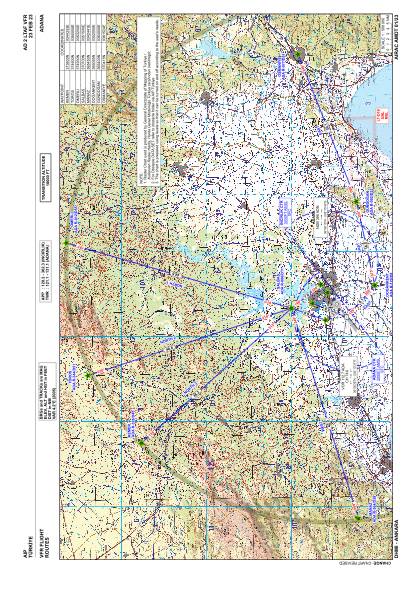
Task: Click the gray airport runway symbol in Adana city
Action: [337, 304]
